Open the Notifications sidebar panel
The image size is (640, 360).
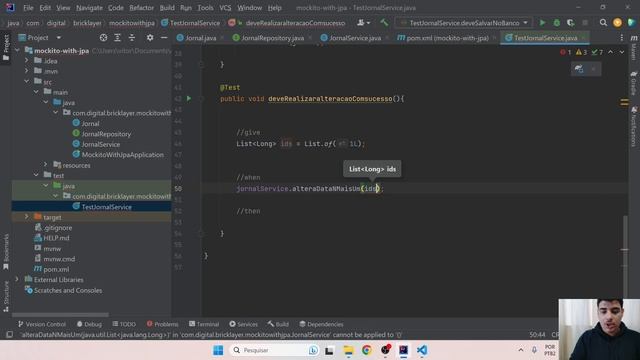[634, 127]
